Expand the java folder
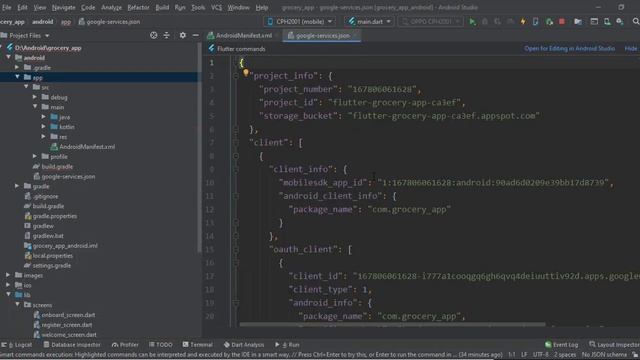Screen dimensions: 640x360 coord(44,117)
